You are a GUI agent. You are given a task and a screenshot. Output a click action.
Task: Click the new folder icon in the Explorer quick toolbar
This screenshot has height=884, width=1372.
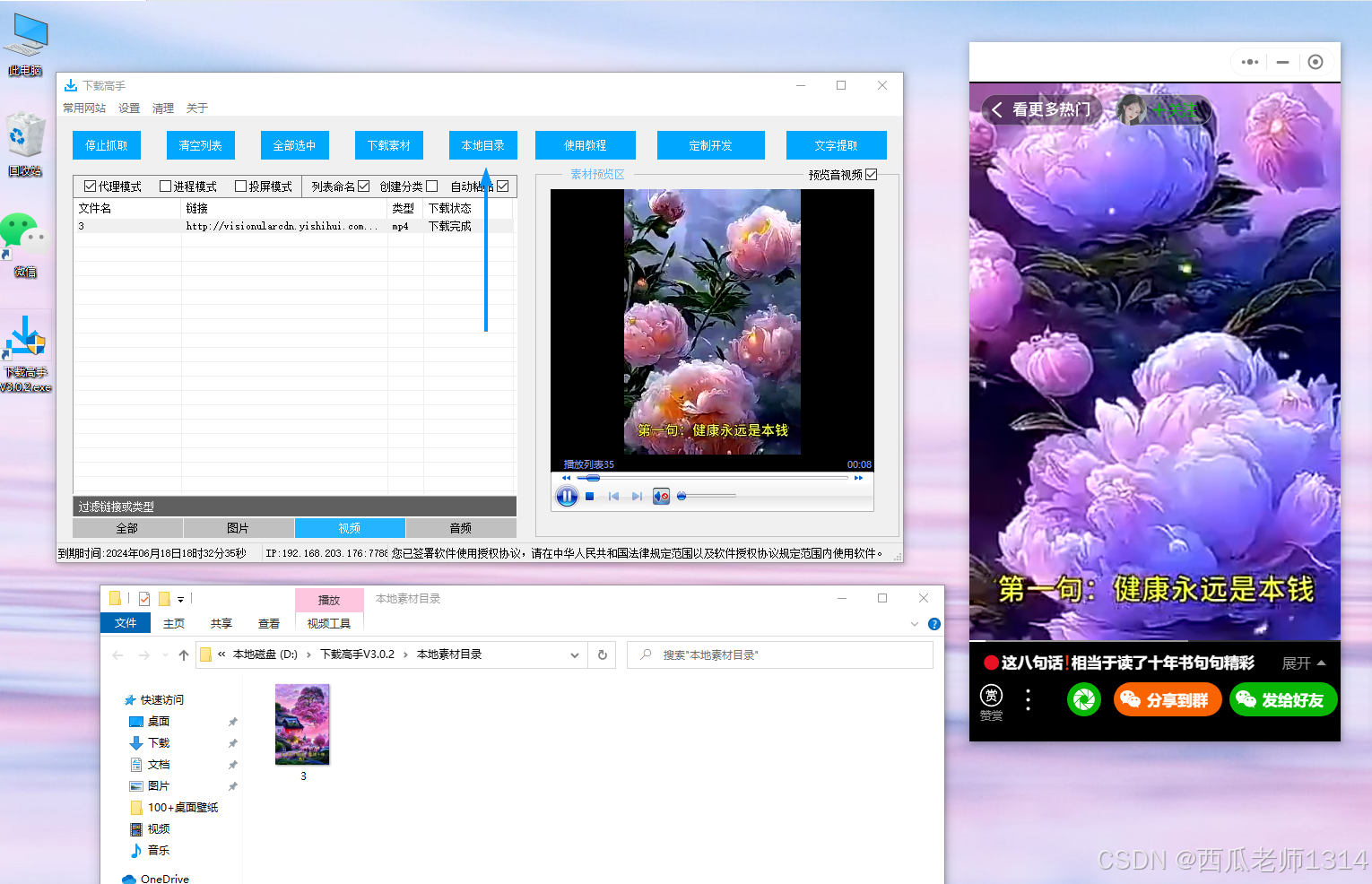tap(164, 599)
